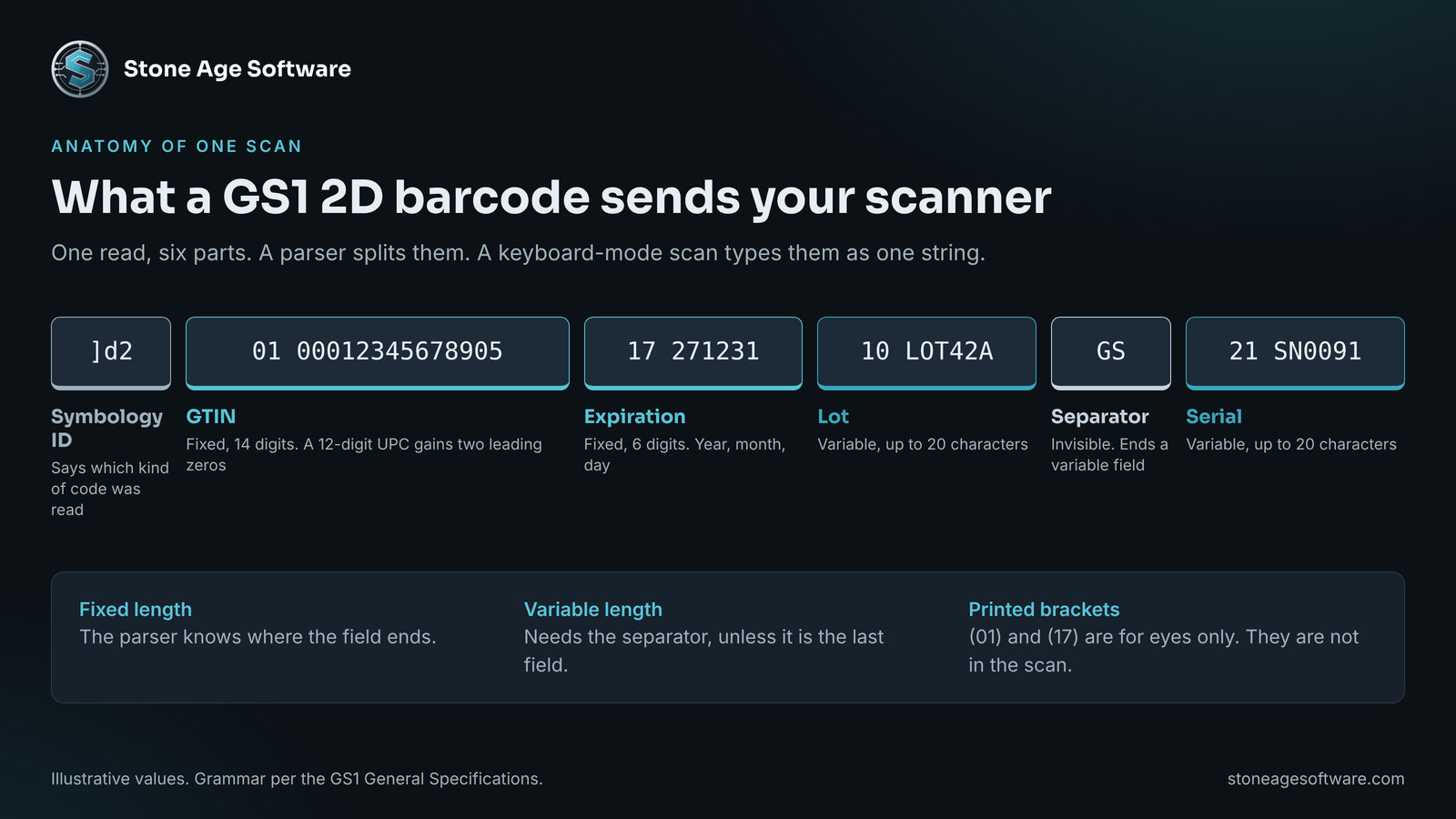Click the 'ANATOMY OF ONE SCAN' label
1456x819 pixels.
pos(177,147)
